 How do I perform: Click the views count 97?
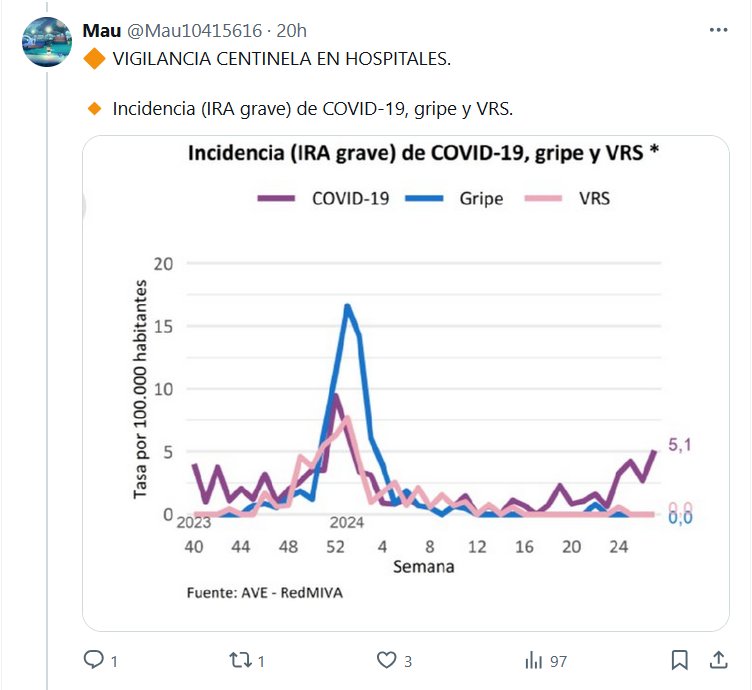(x=558, y=660)
